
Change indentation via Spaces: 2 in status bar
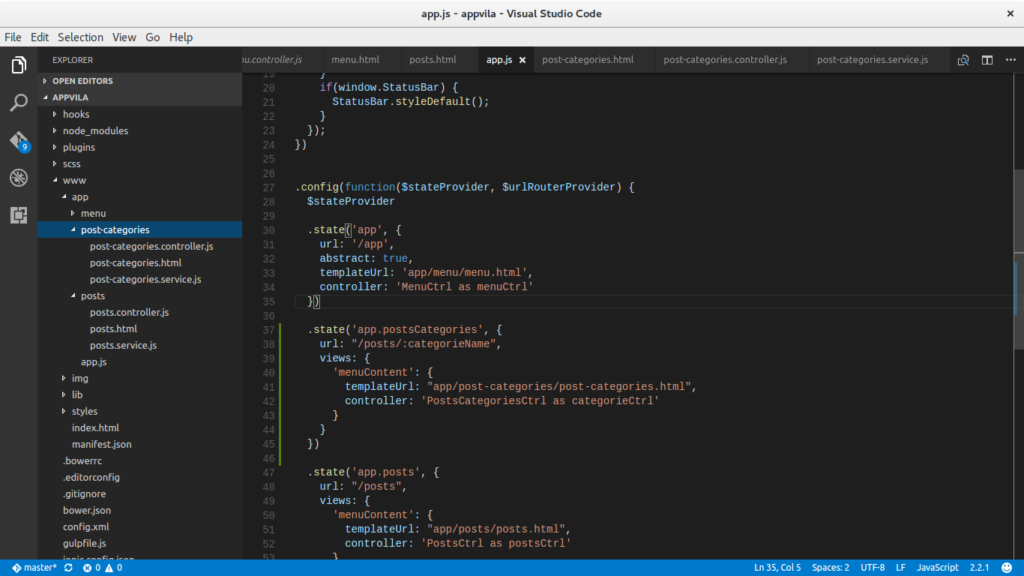[831, 566]
